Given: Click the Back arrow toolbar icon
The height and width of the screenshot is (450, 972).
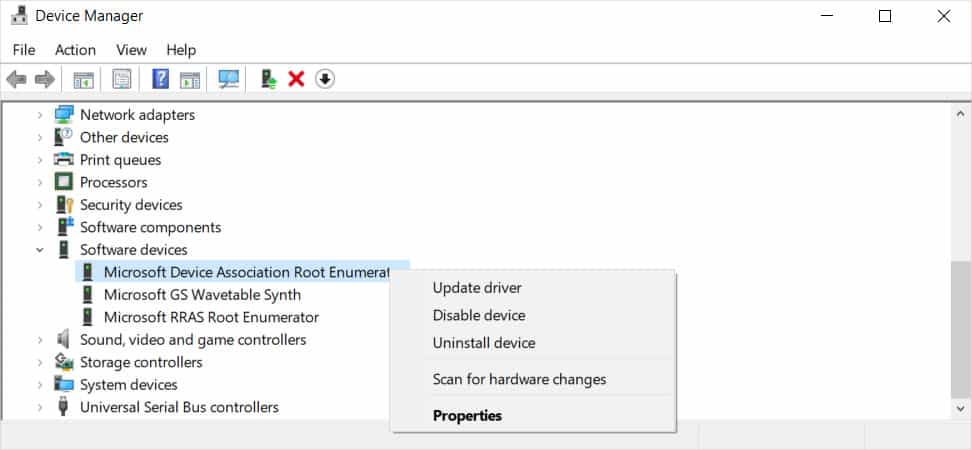Looking at the screenshot, I should [x=16, y=79].
